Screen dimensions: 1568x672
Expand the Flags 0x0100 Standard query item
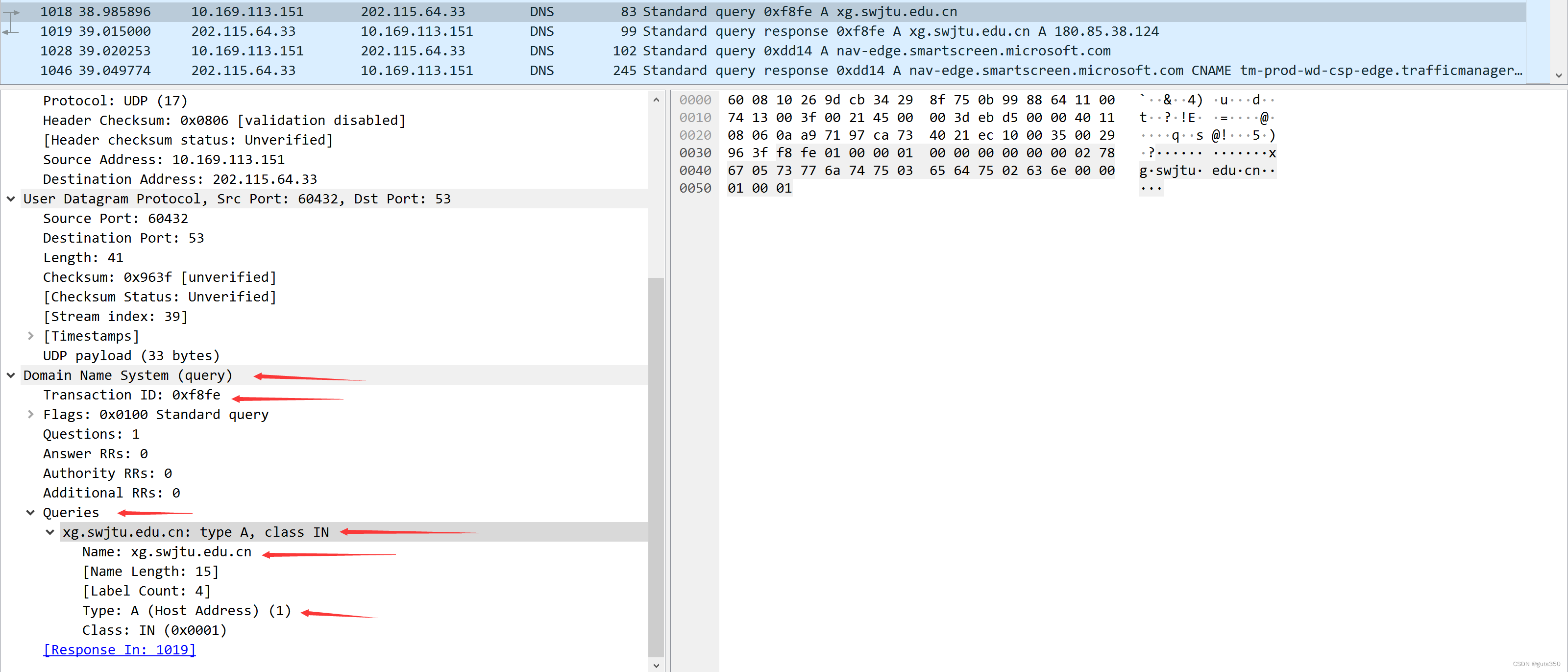[30, 415]
